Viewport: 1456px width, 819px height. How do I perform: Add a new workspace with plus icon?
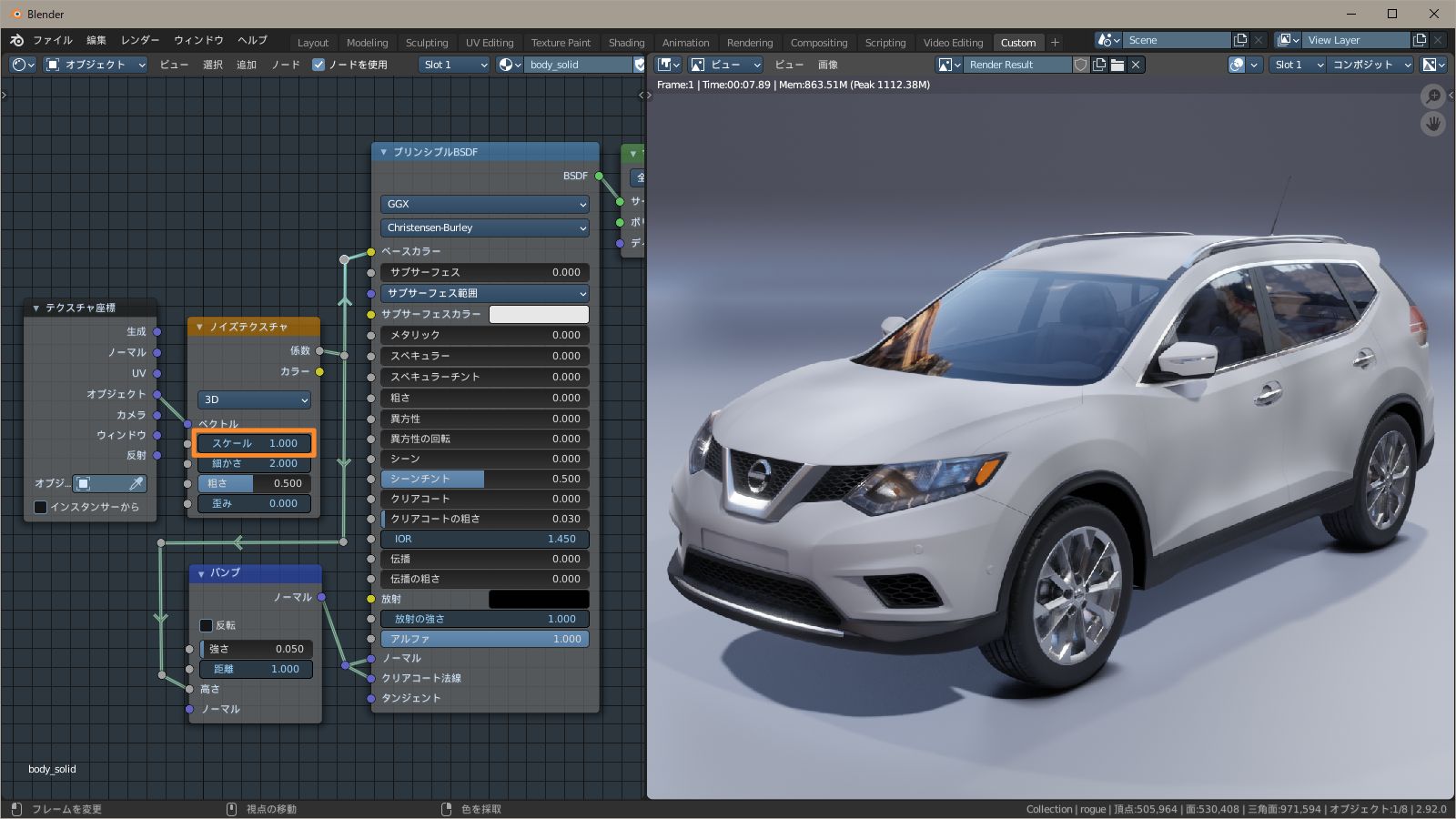tap(1055, 42)
